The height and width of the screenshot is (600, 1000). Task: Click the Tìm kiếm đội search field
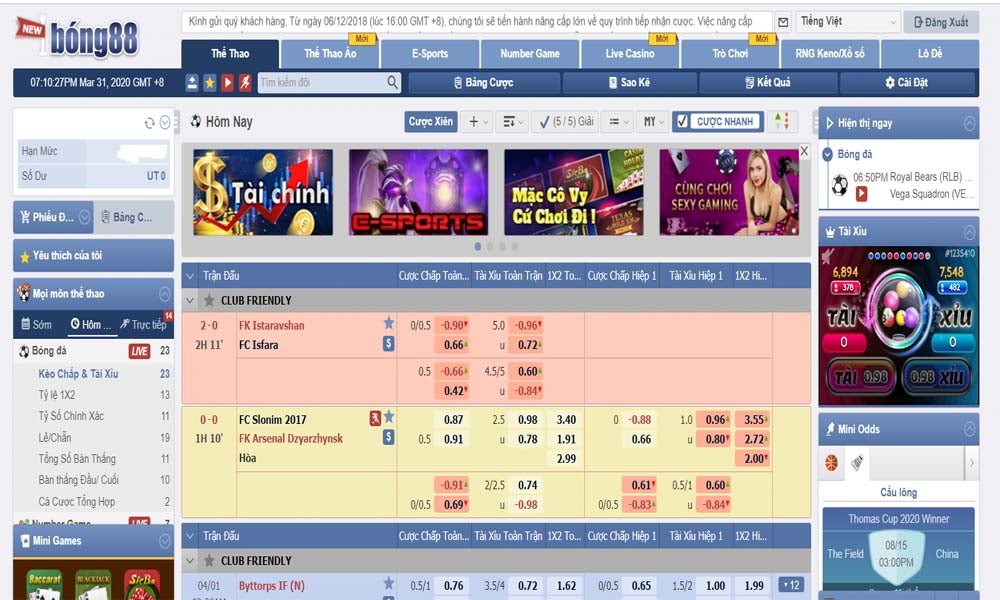[x=320, y=83]
